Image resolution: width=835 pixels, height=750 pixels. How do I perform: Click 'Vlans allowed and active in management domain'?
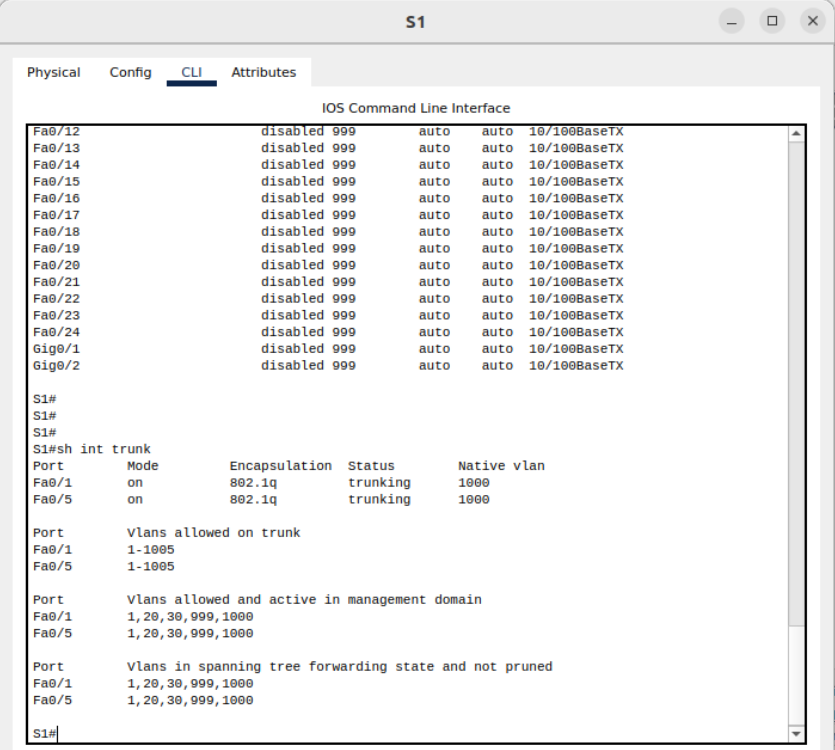pos(304,599)
